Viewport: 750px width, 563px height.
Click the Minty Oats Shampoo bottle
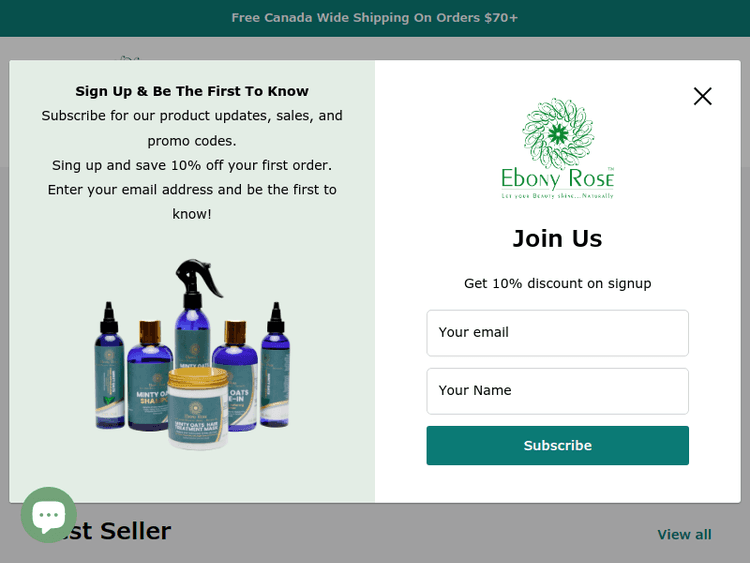pyautogui.click(x=149, y=375)
